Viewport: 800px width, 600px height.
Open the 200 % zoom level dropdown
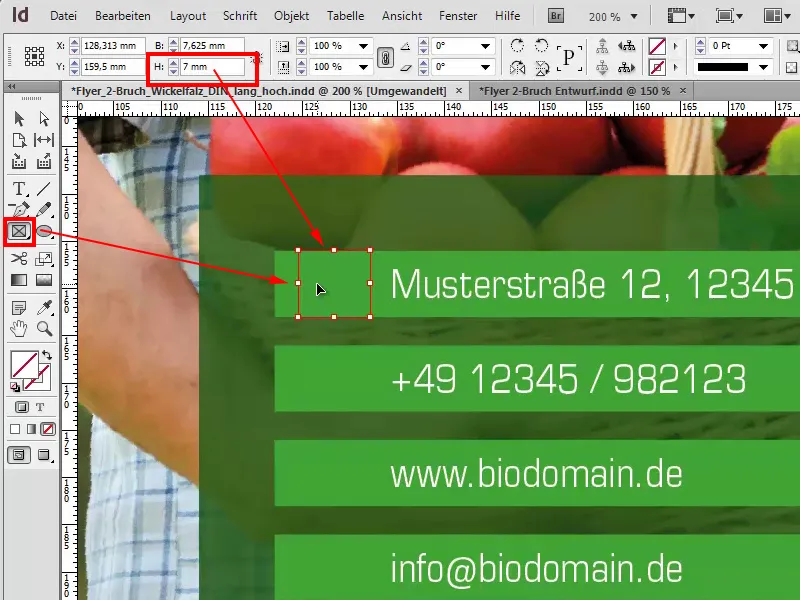pos(634,17)
